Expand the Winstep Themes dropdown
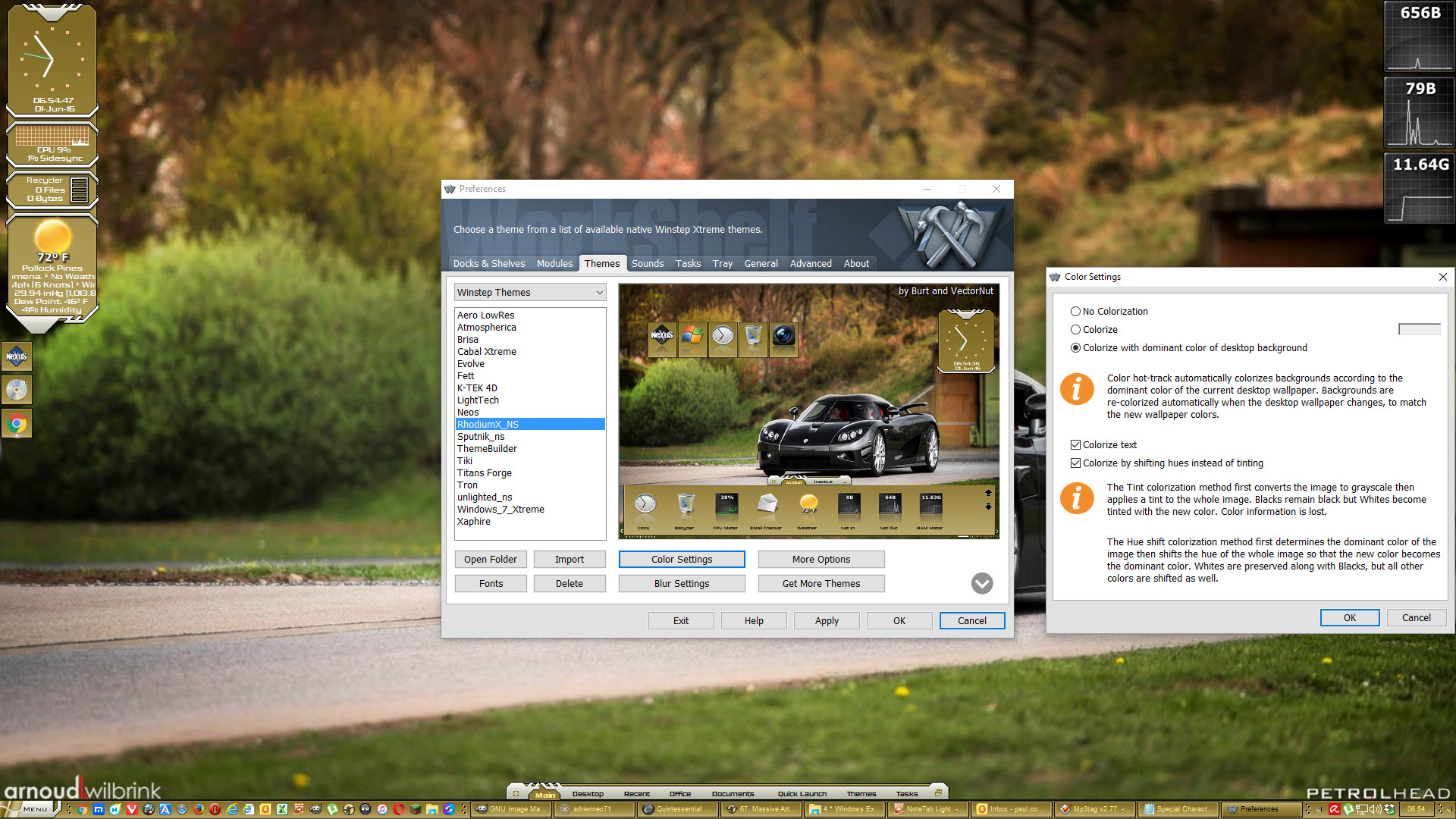 [599, 293]
